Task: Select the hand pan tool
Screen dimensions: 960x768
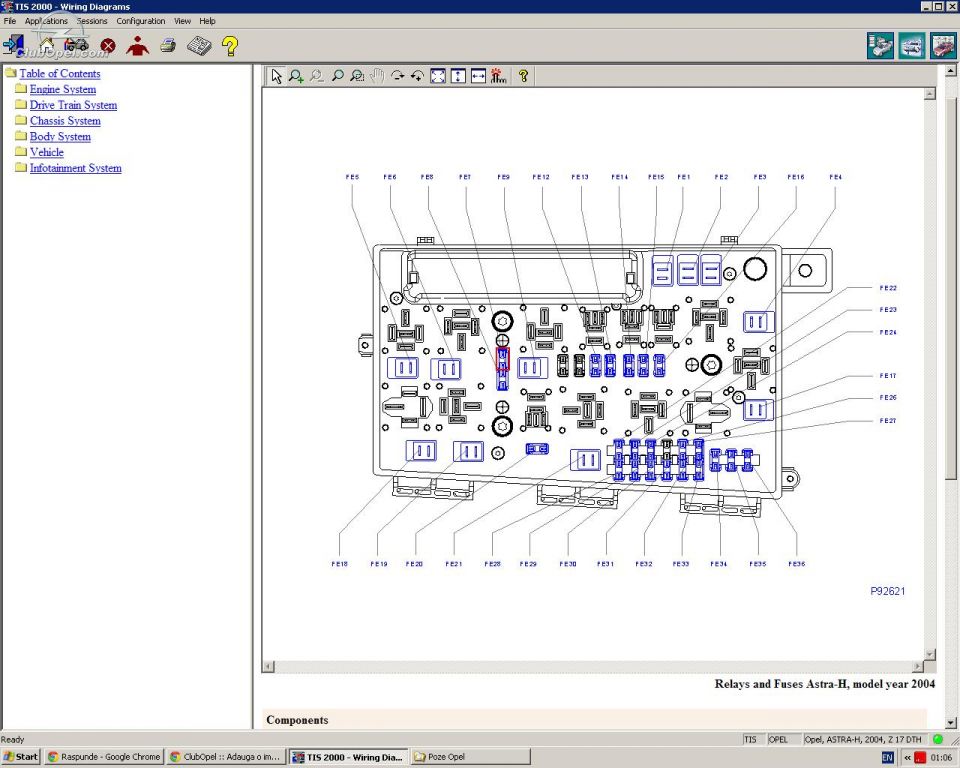Action: pyautogui.click(x=377, y=76)
